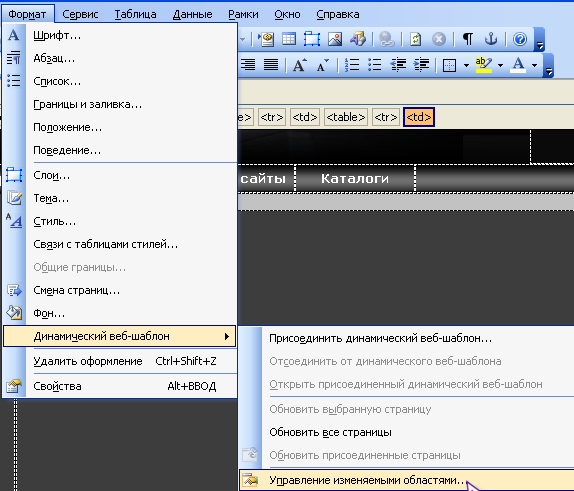Expand the highlight color dropdown arrow

(x=500, y=66)
